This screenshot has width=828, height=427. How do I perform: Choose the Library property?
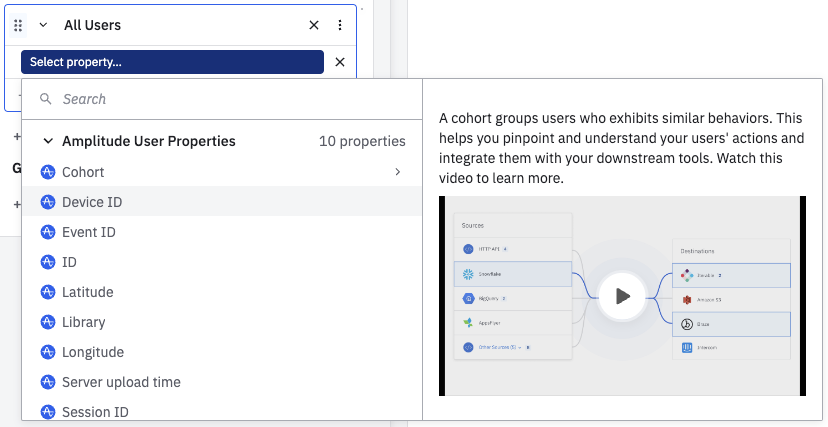pos(222,322)
